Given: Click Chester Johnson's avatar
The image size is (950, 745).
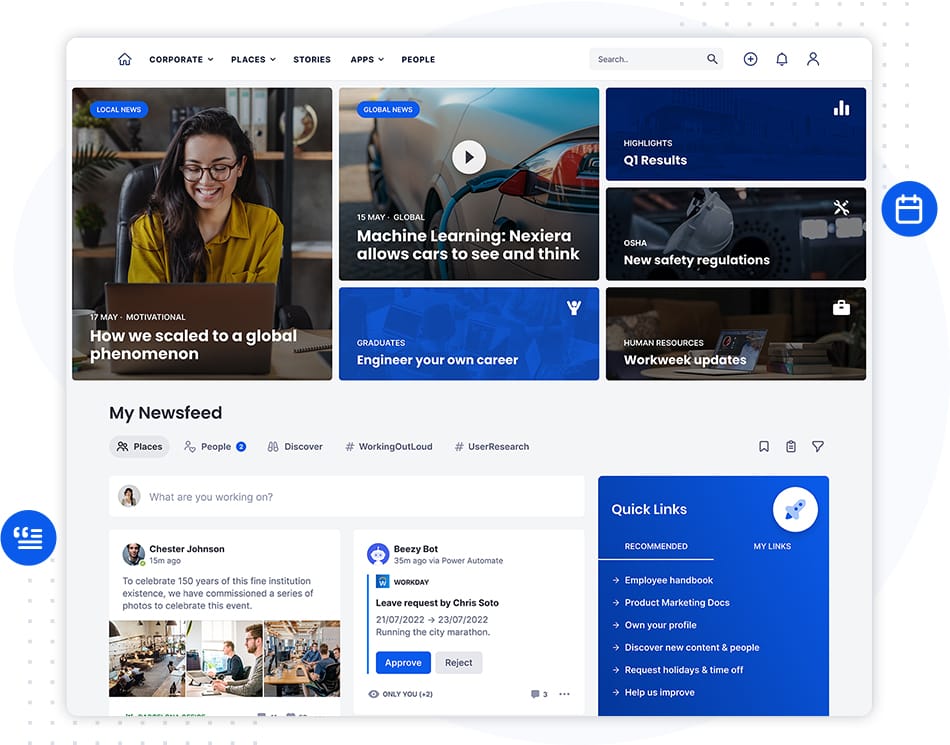Looking at the screenshot, I should tap(133, 554).
